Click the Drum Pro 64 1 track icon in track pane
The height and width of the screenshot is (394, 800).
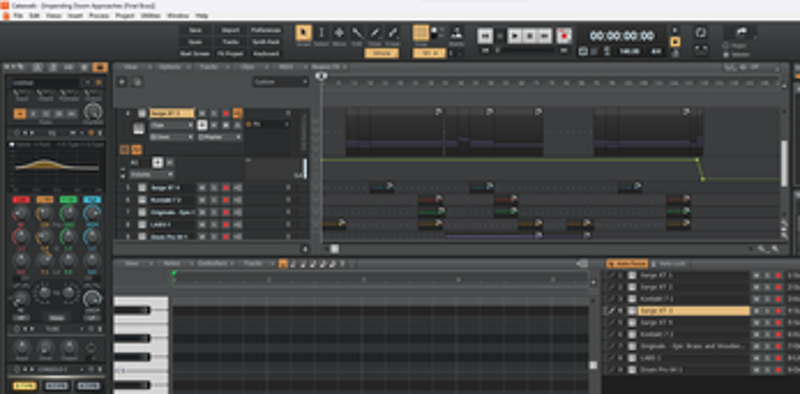142,237
